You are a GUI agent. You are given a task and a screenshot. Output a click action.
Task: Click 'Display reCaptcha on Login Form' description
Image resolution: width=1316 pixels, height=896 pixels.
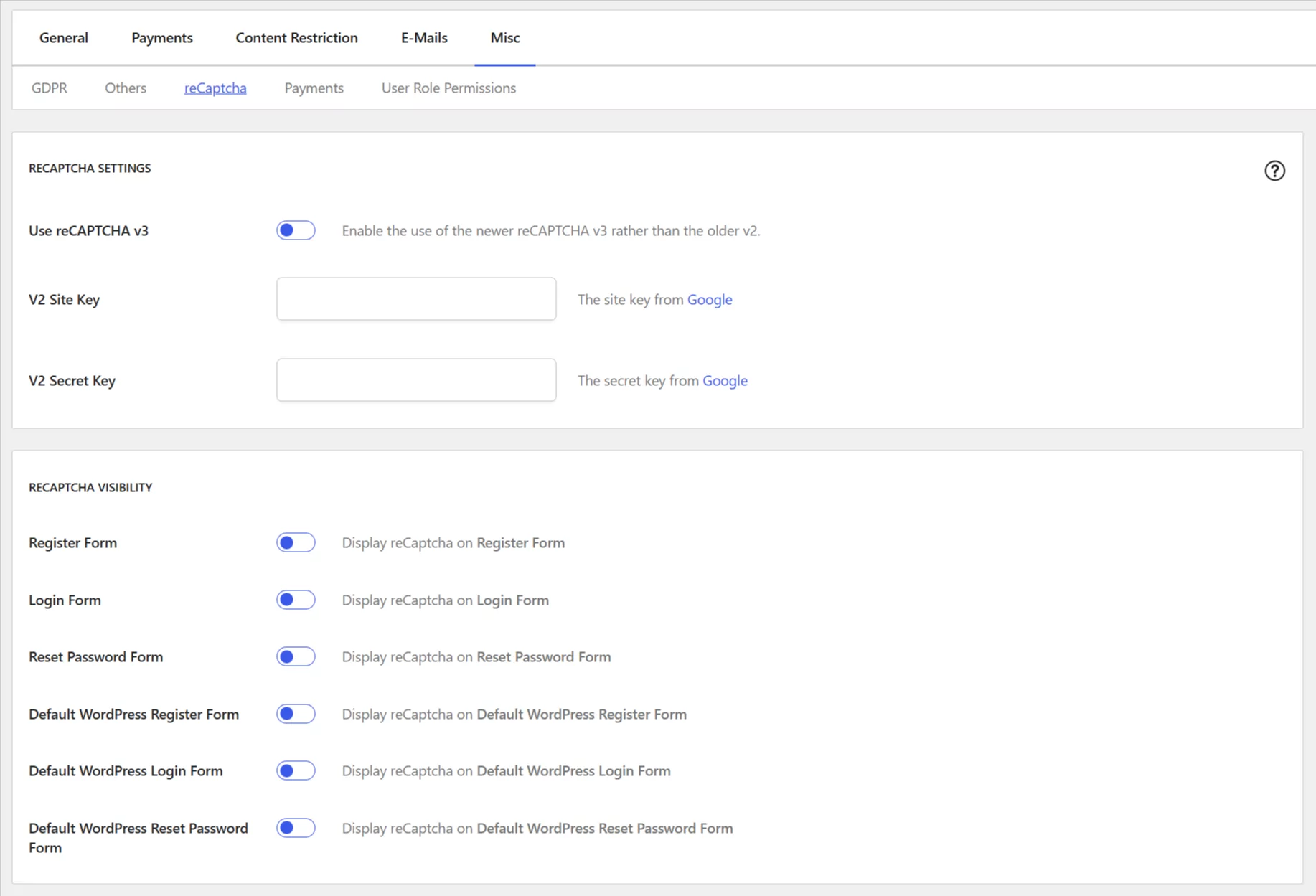445,600
